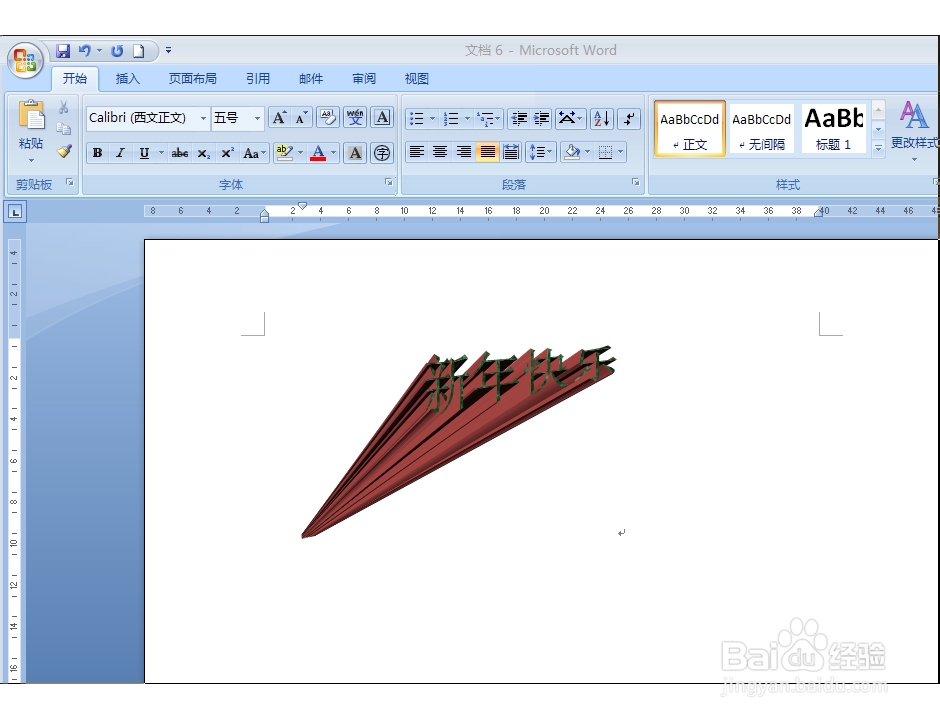The width and height of the screenshot is (940, 718).
Task: Apply bullet list
Action: [417, 119]
